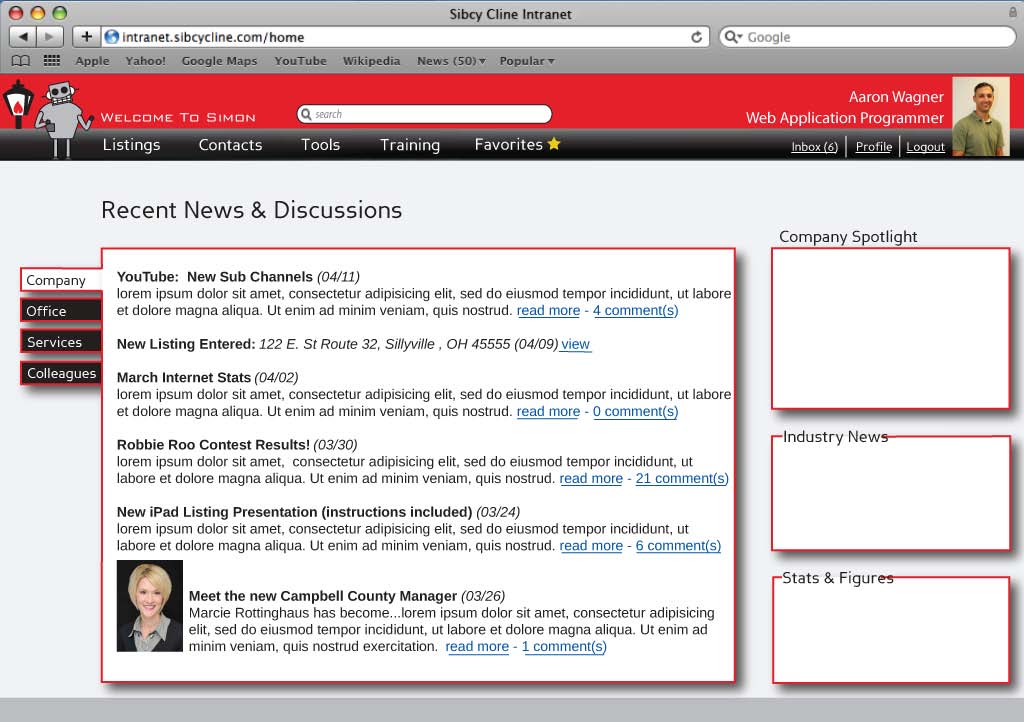Viewport: 1024px width, 722px height.
Task: Click the back navigation arrow in Safari
Action: tap(23, 36)
